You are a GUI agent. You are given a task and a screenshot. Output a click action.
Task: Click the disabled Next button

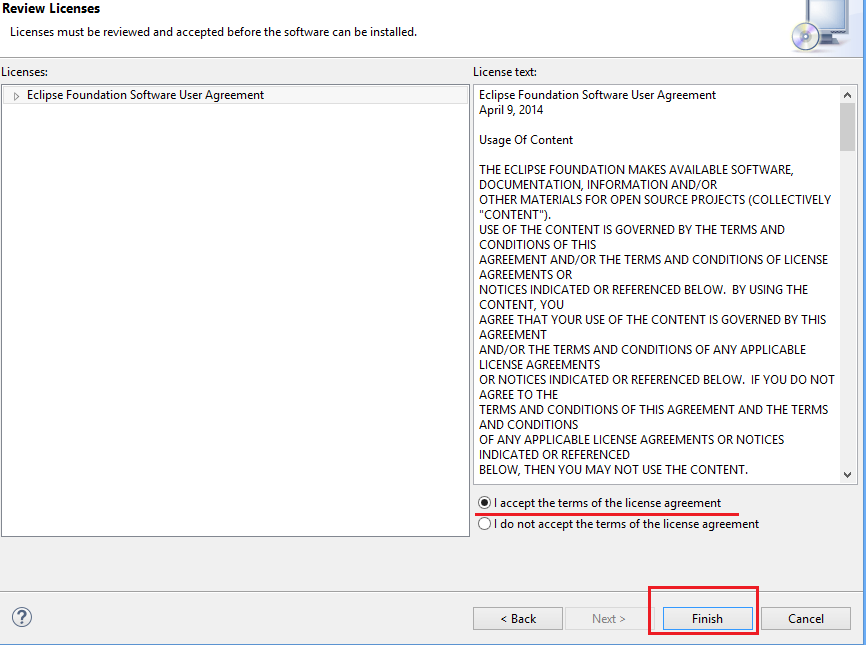pos(609,618)
